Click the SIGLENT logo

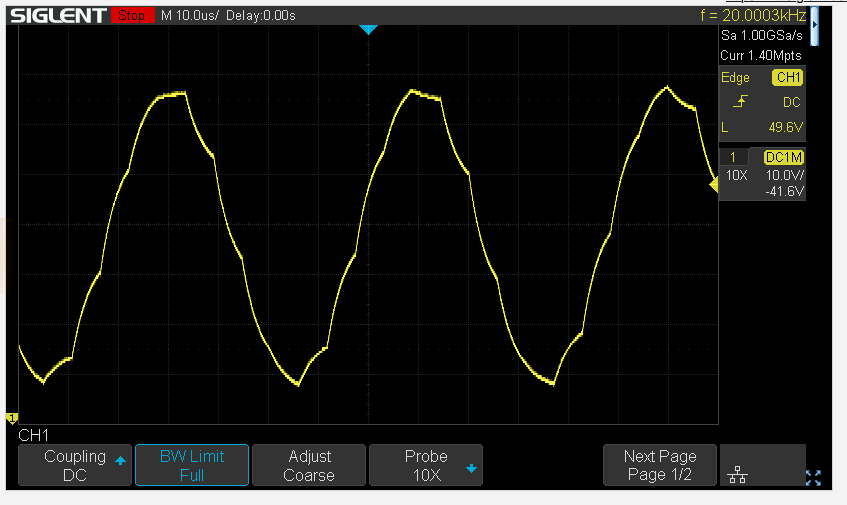point(58,16)
